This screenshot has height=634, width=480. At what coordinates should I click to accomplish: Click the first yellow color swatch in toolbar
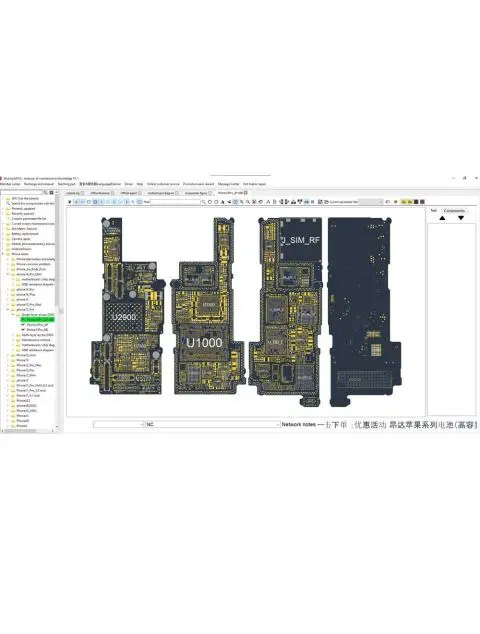coord(404,202)
